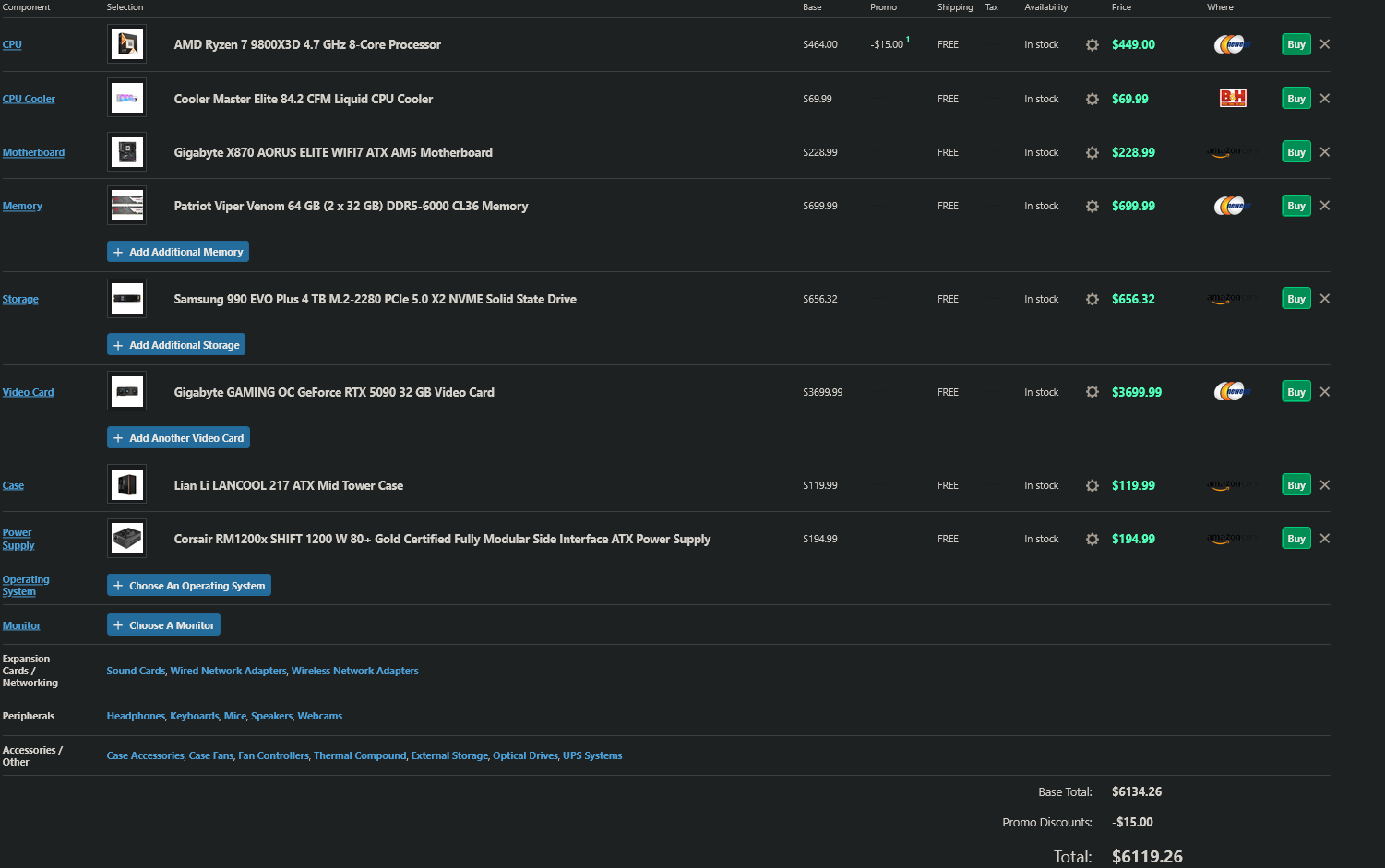
Task: Click the Amazon logo in the Motherboard row
Action: tap(1231, 152)
